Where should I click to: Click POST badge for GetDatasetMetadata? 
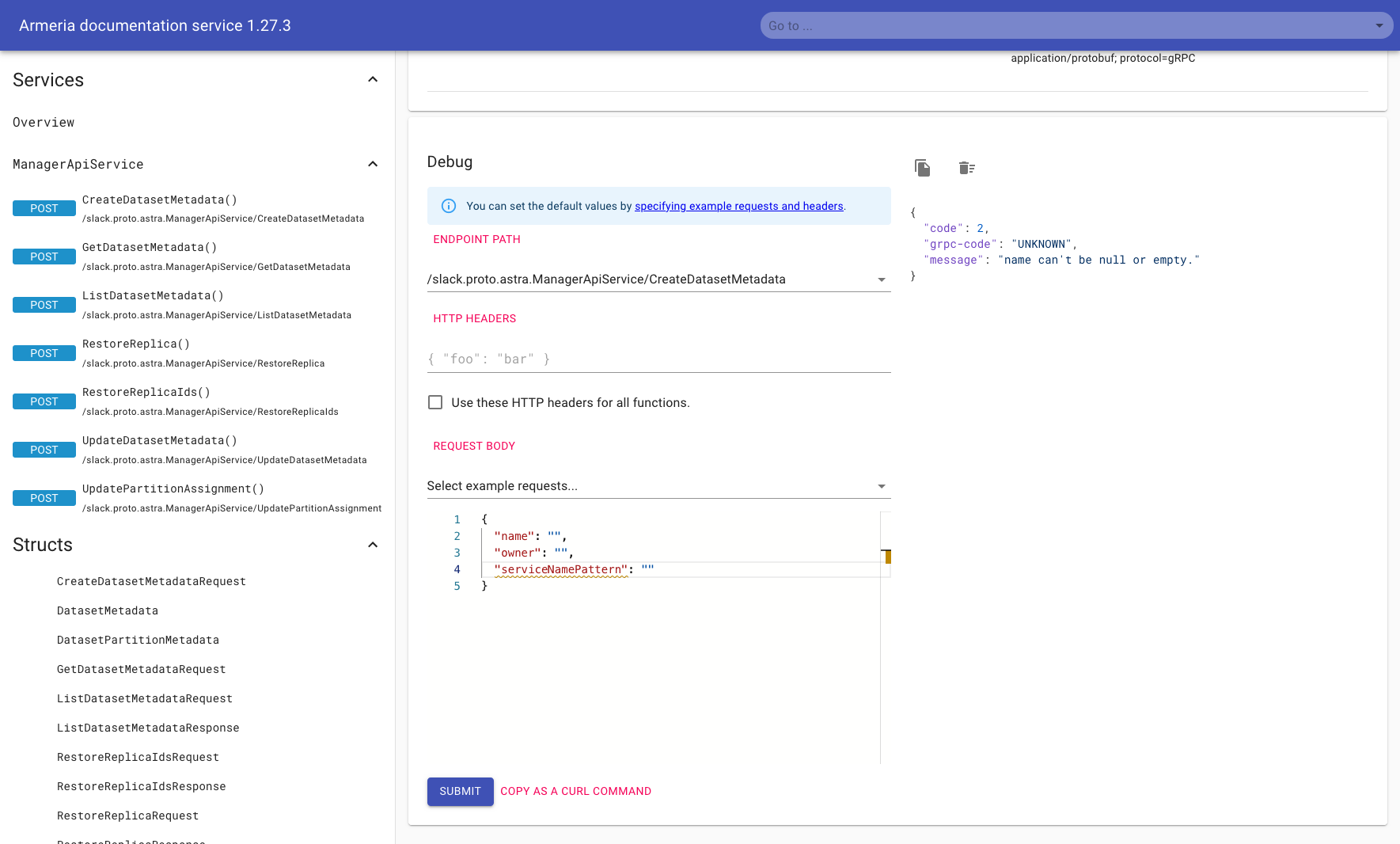(x=44, y=257)
